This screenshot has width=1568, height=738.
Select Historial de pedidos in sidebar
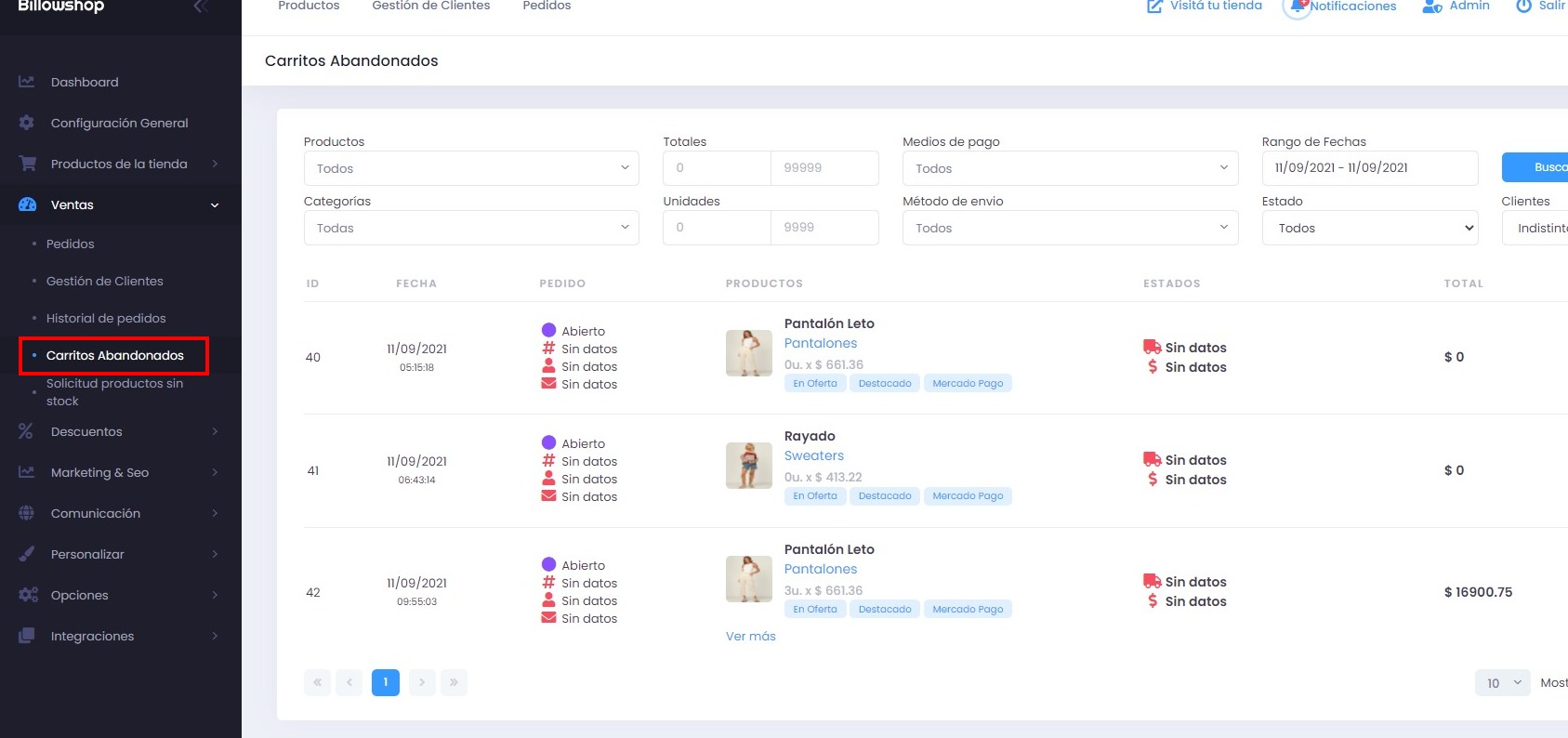pyautogui.click(x=106, y=318)
